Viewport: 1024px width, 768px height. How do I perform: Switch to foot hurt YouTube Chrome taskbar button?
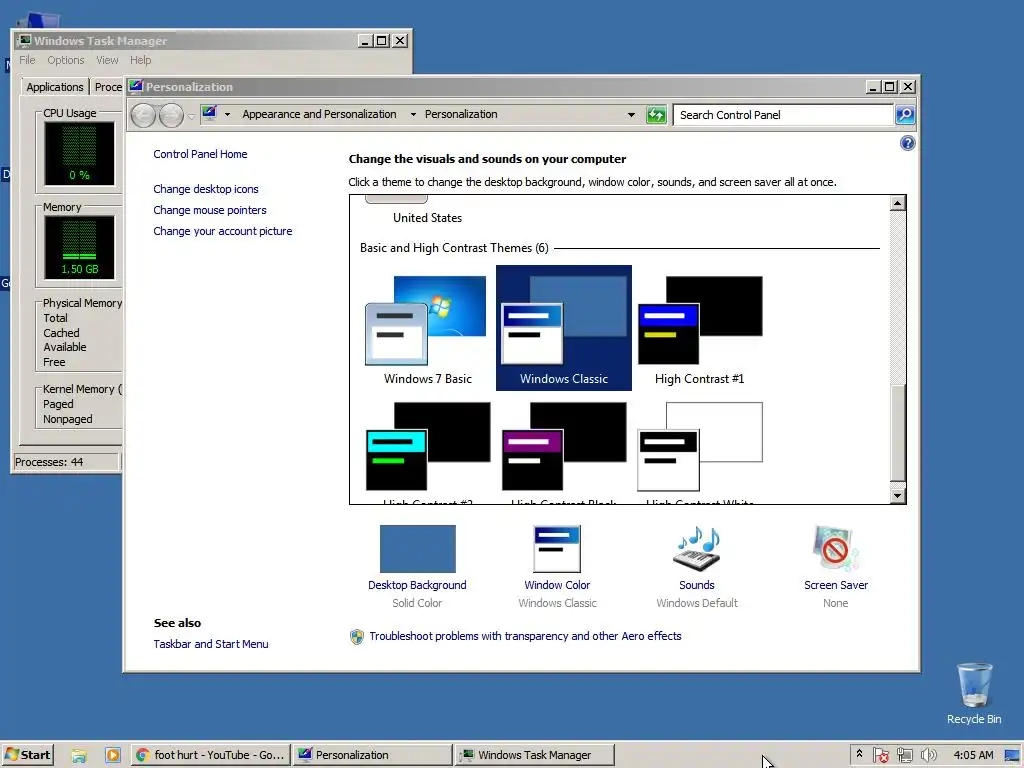(210, 755)
